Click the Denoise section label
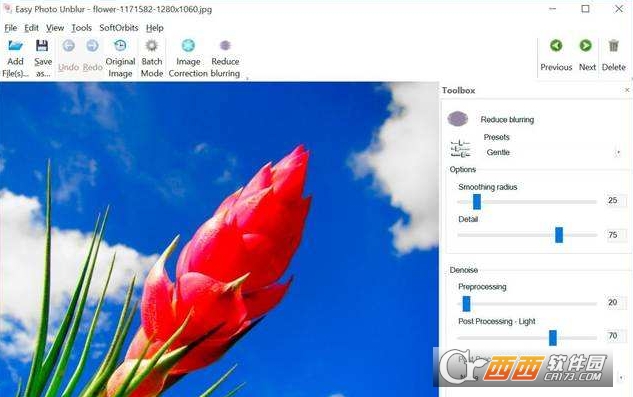The image size is (633, 397). (x=463, y=270)
